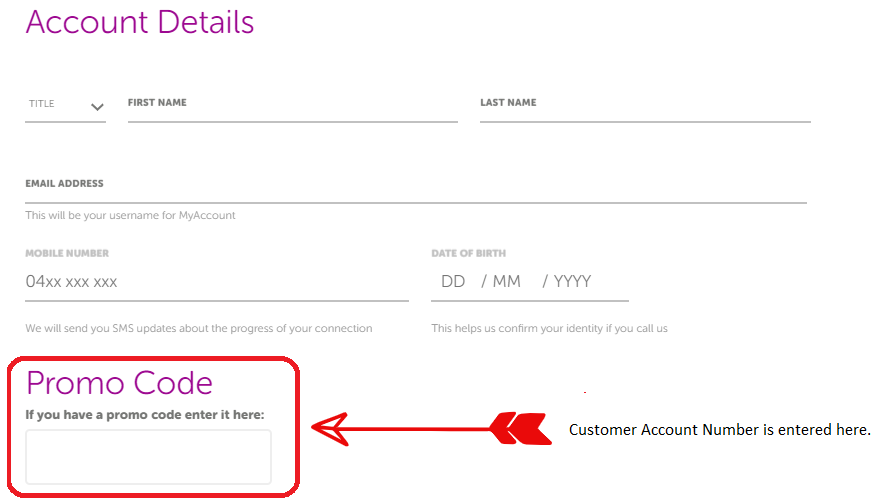Viewport: 882px width, 503px height.
Task: Focus the promo code text box
Action: click(x=148, y=457)
